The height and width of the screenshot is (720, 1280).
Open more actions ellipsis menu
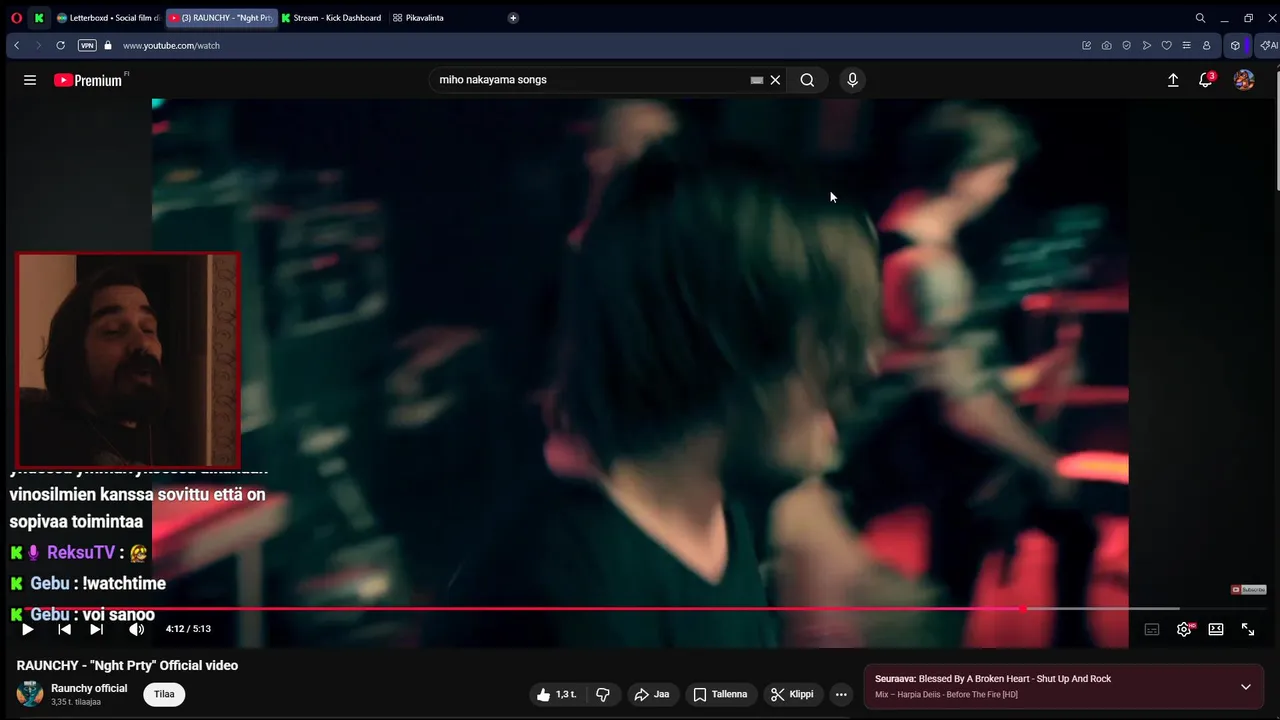tap(841, 694)
